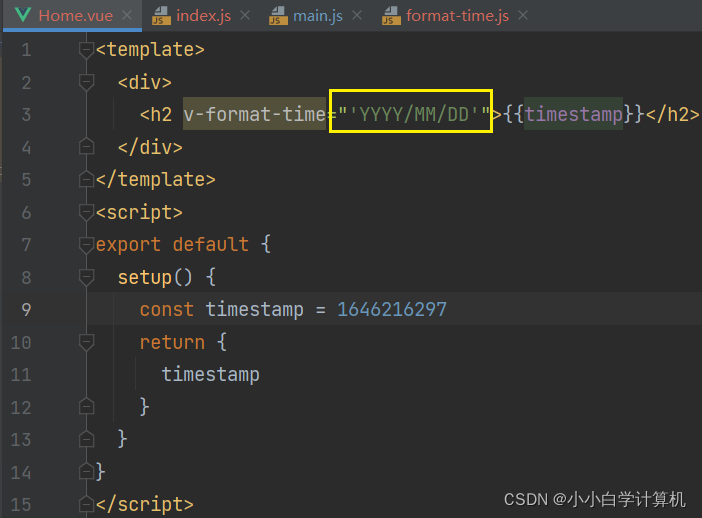The width and height of the screenshot is (702, 518).
Task: Collapse the setup() function fold on line 8
Action: click(86, 277)
